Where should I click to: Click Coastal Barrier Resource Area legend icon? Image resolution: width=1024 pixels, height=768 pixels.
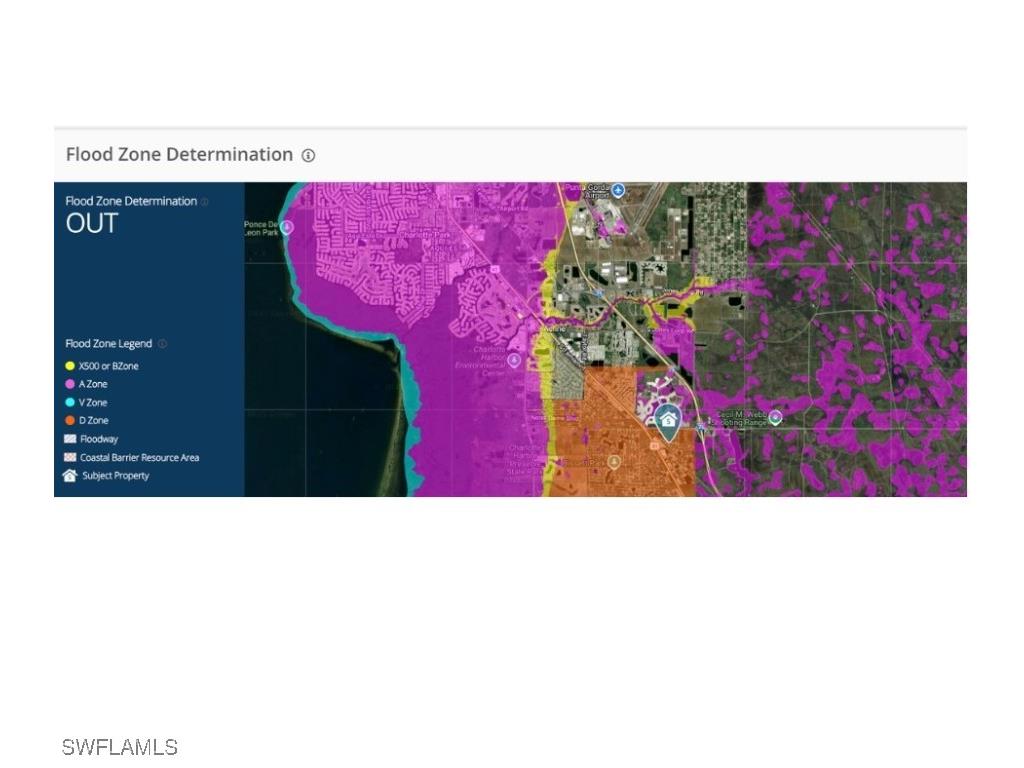[70, 457]
